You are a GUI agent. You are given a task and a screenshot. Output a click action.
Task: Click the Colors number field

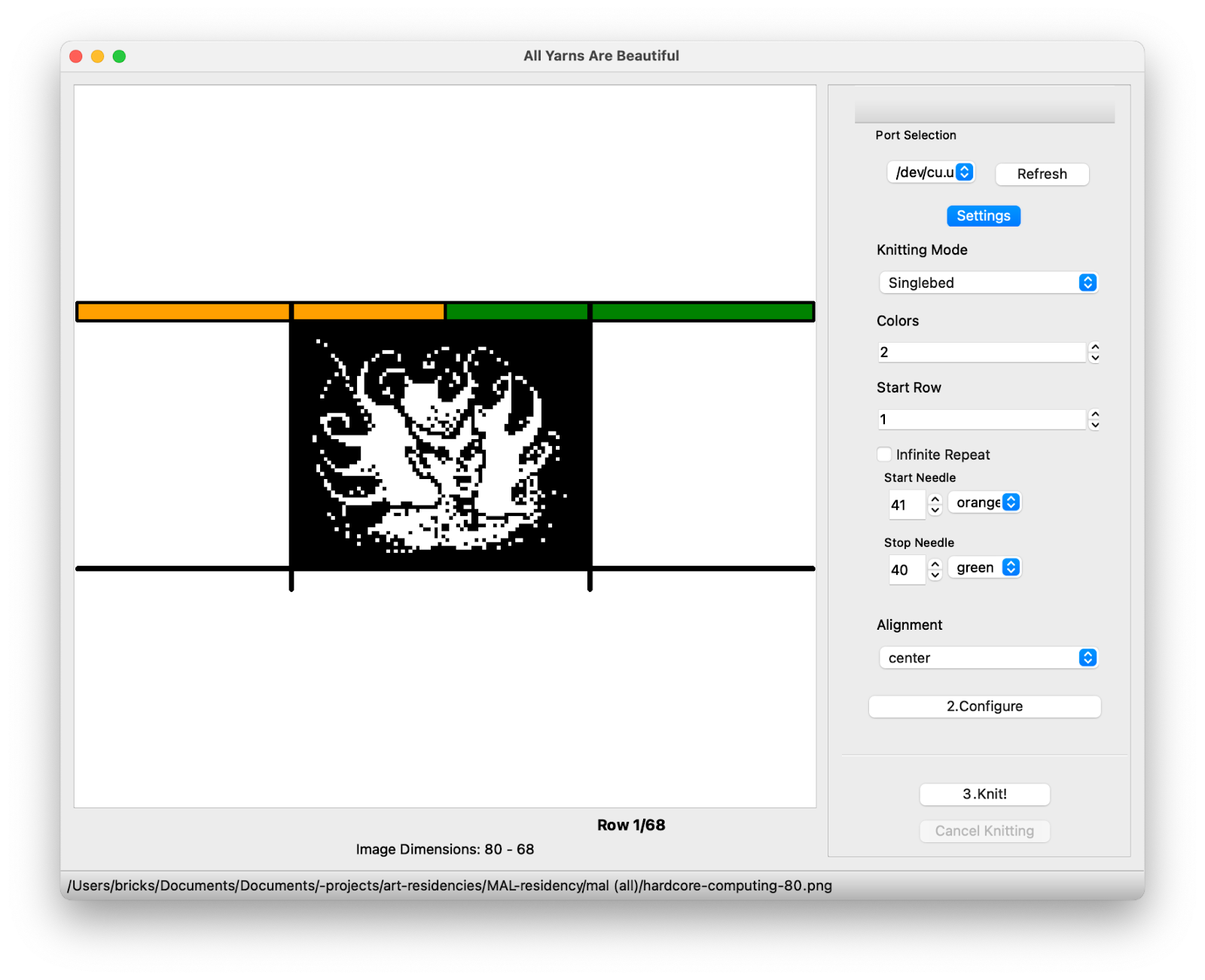point(981,352)
